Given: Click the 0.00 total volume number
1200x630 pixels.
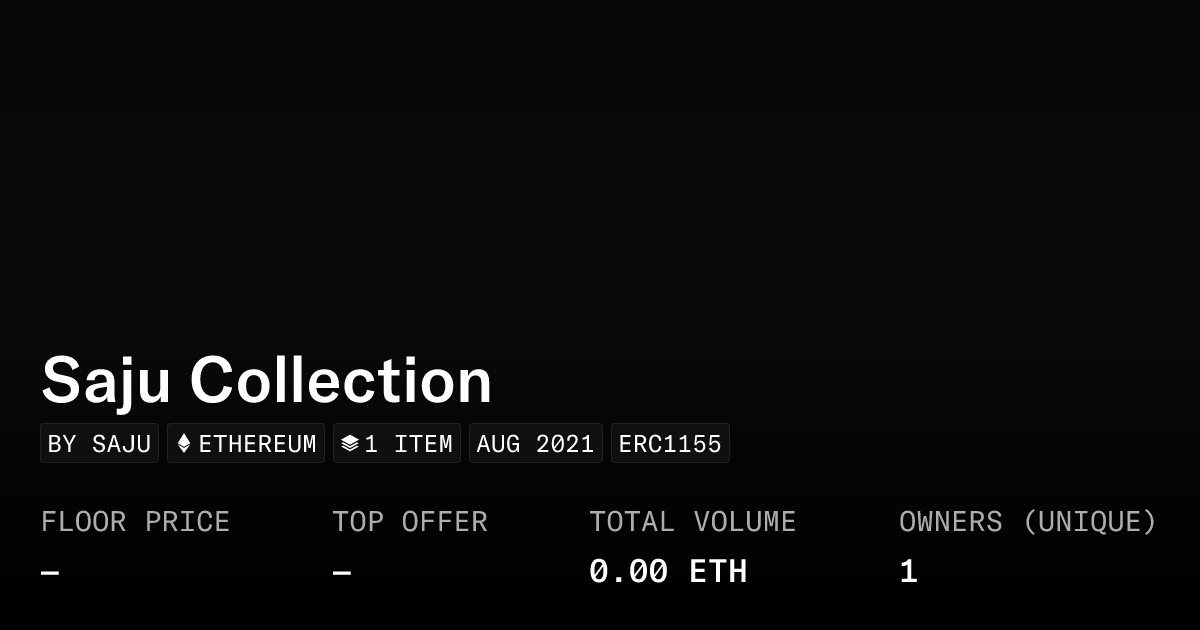Looking at the screenshot, I should (628, 572).
